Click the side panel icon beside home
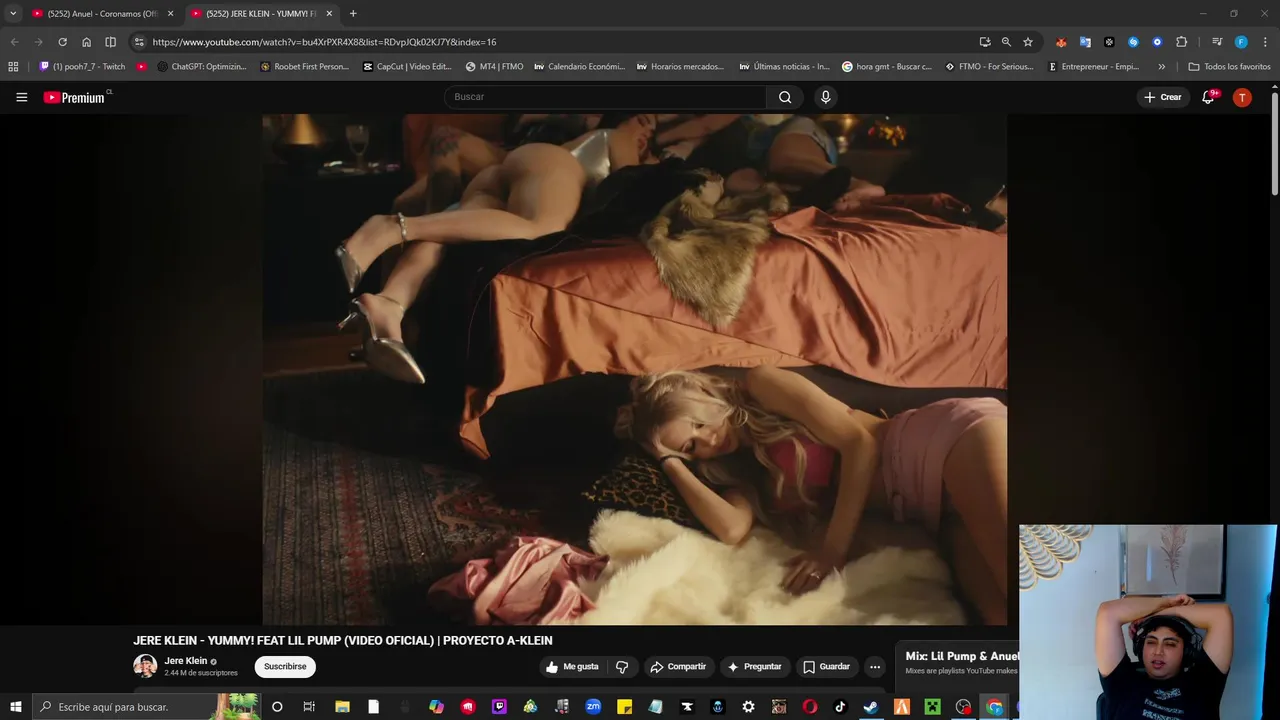This screenshot has height=720, width=1280. [x=110, y=42]
